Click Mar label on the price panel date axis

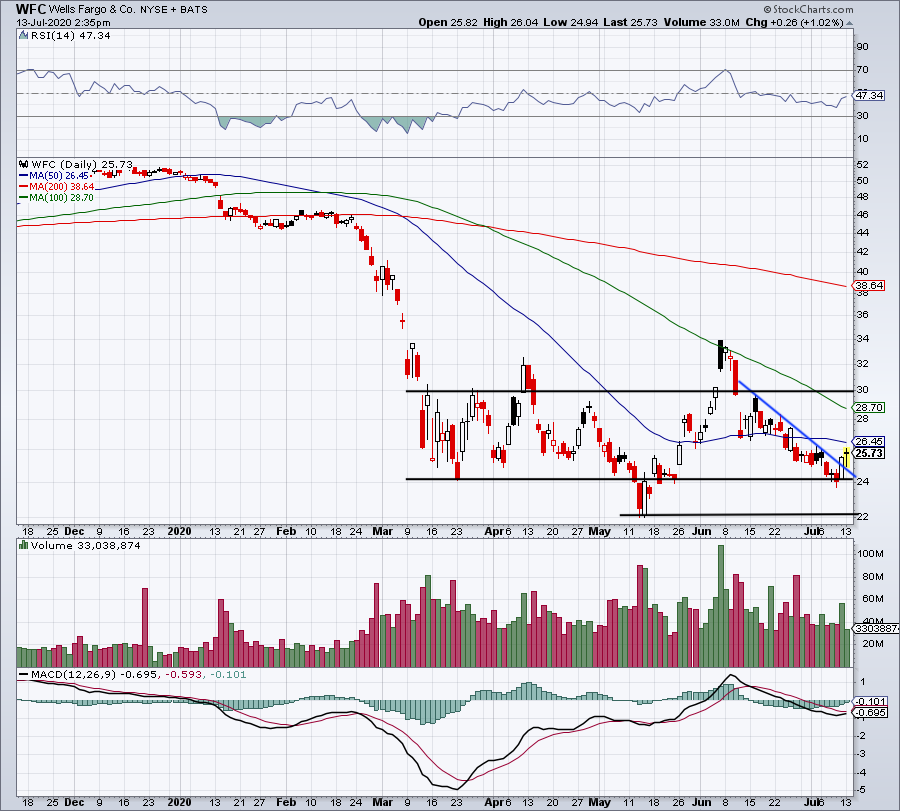pos(382,531)
